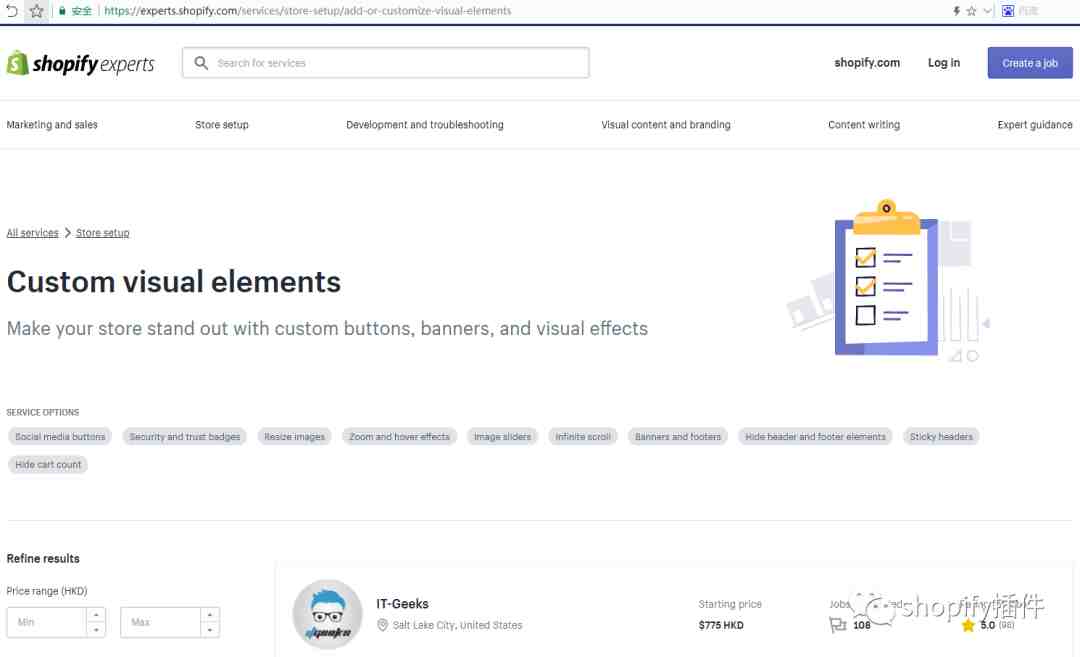Click the search magnifier icon
The height and width of the screenshot is (657, 1080).
pyautogui.click(x=201, y=63)
